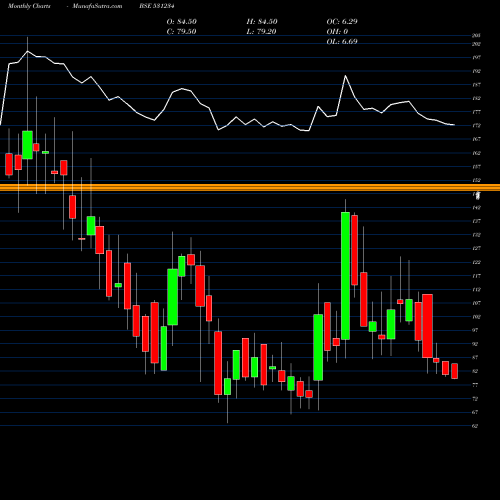
Task: Click the 102 price axis label
Action: coord(476,317)
